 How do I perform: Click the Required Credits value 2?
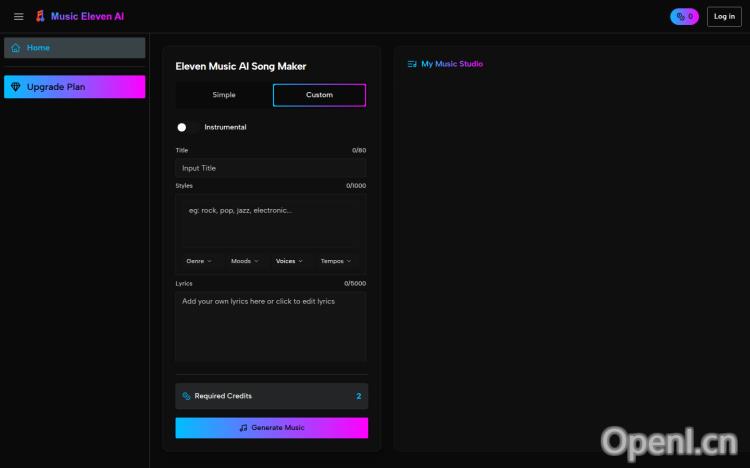click(x=359, y=396)
